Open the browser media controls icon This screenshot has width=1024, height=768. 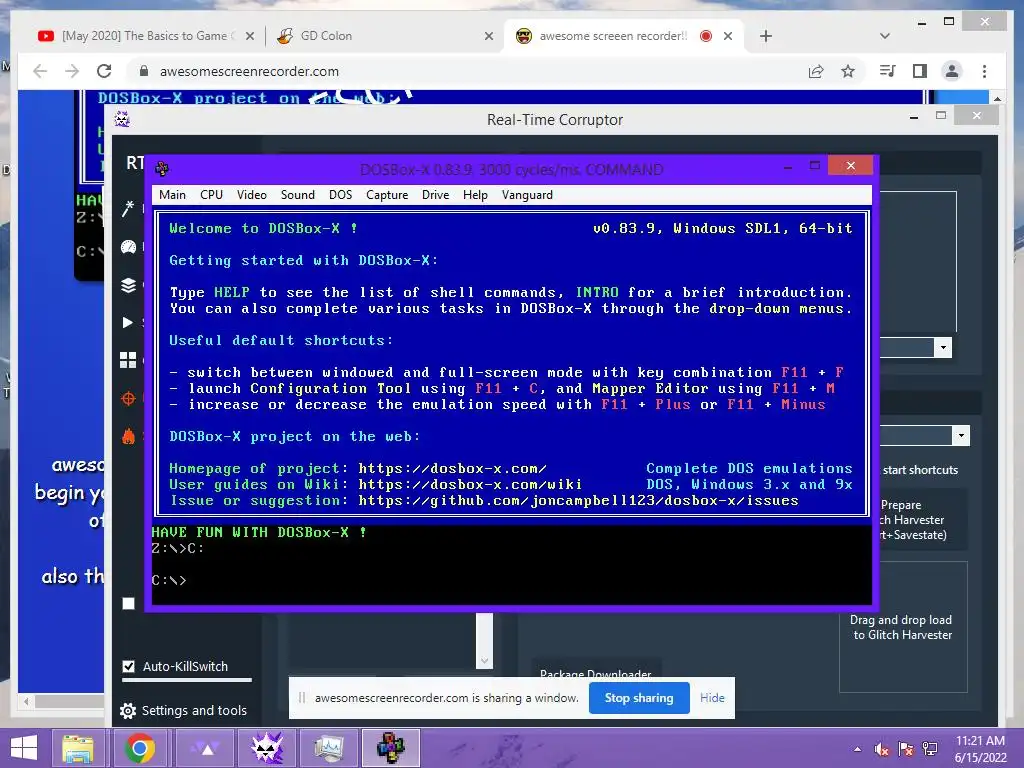[x=888, y=71]
